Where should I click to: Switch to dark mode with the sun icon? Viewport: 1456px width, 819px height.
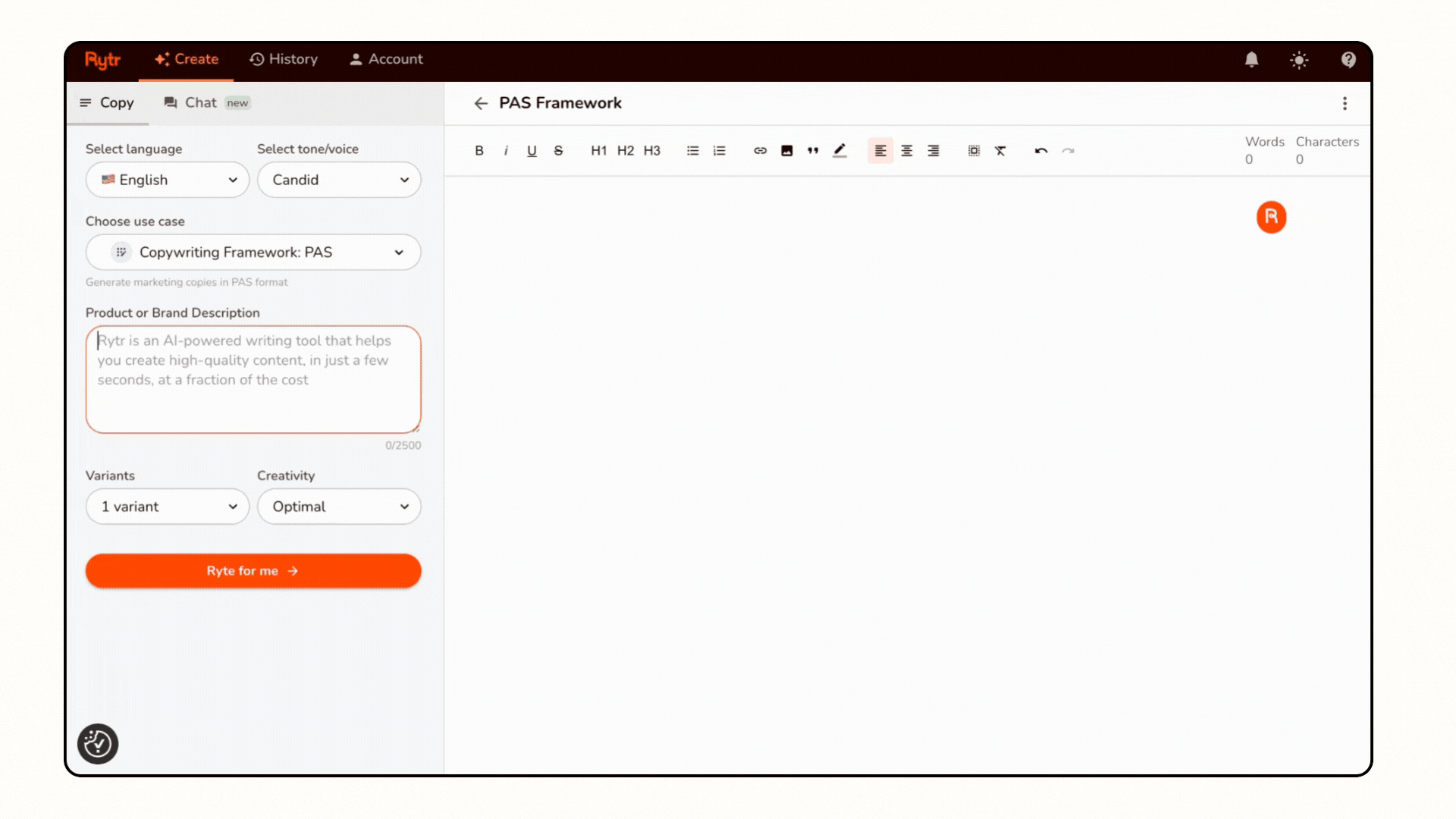(x=1299, y=59)
